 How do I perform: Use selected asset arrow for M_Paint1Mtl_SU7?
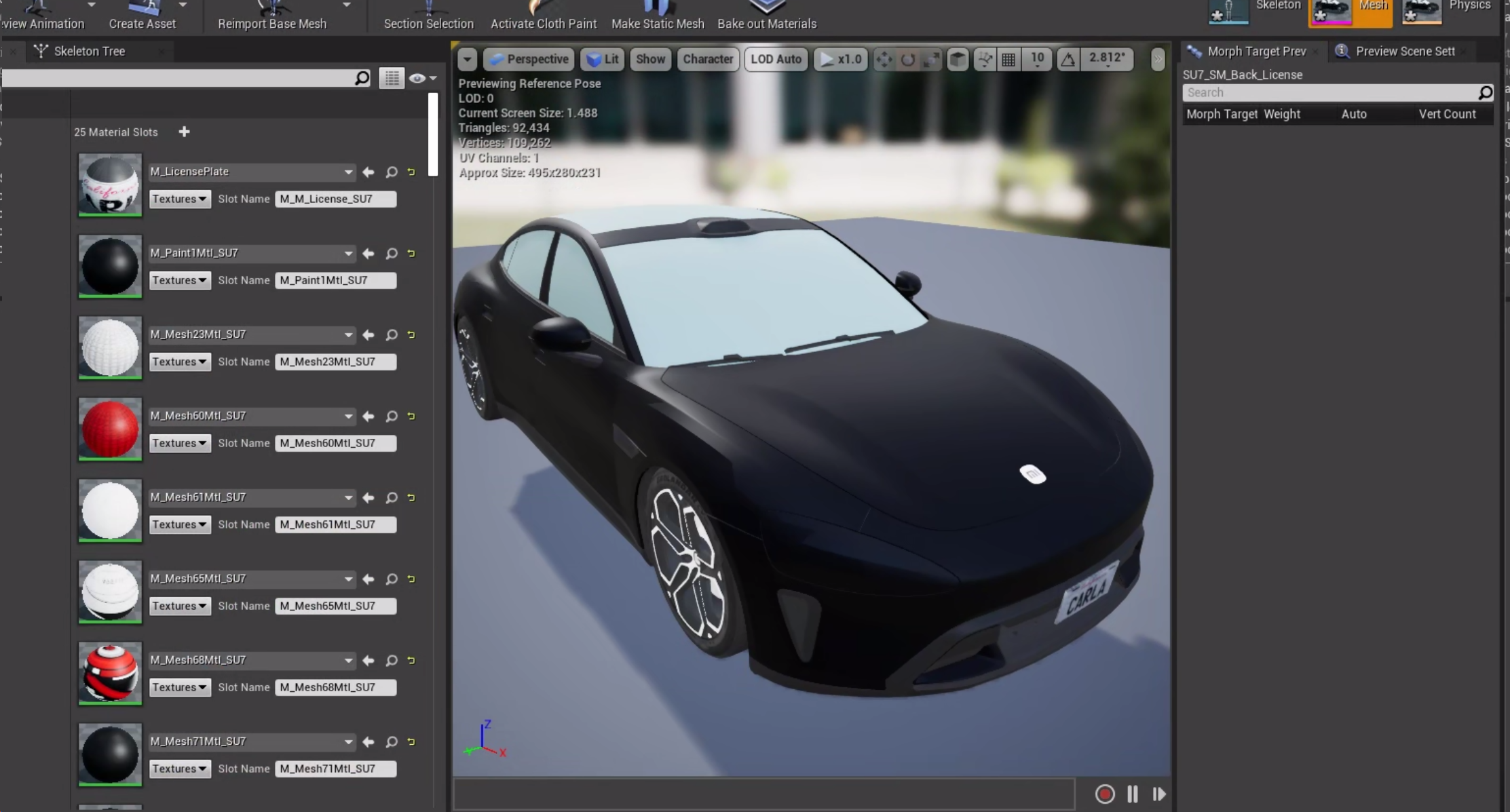point(369,254)
